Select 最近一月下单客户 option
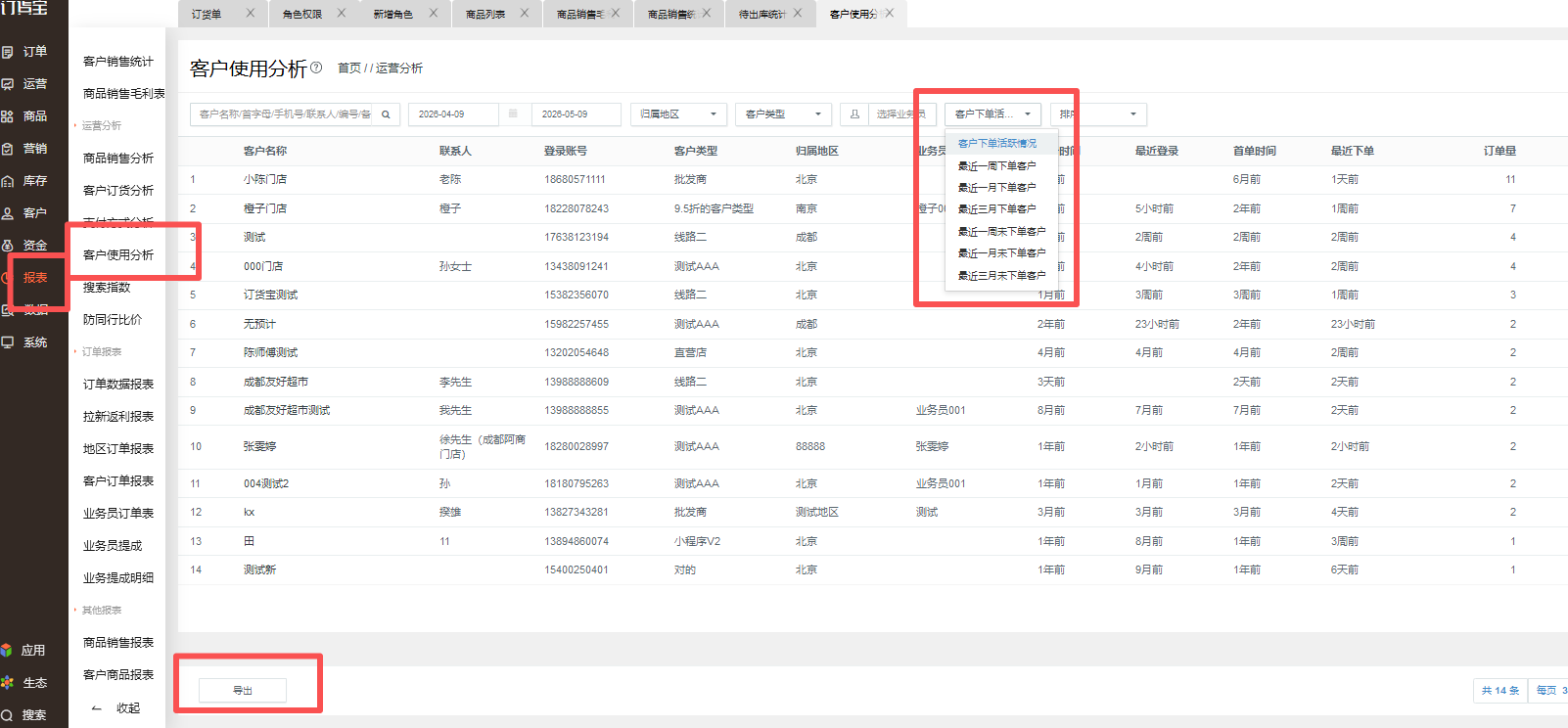This screenshot has width=1568, height=728. (996, 188)
